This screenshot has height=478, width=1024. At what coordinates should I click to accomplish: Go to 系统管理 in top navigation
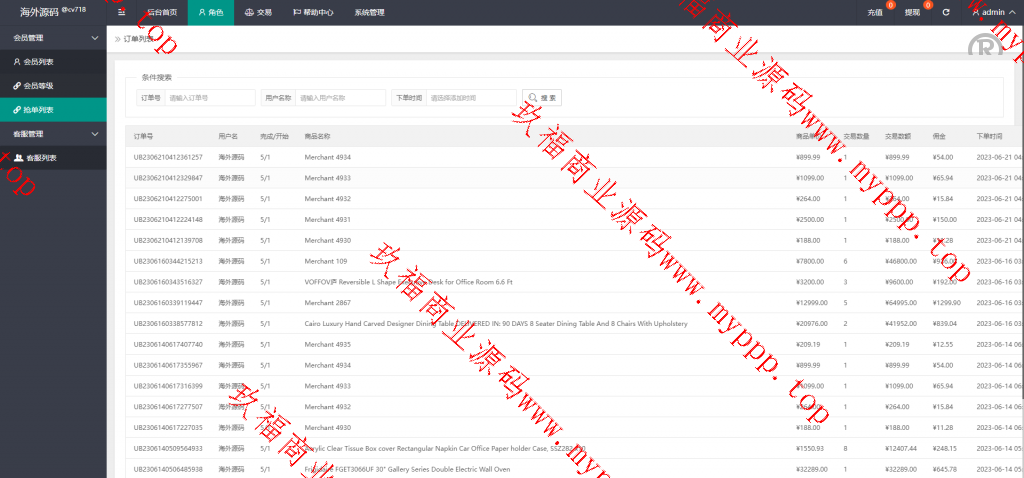click(x=369, y=13)
